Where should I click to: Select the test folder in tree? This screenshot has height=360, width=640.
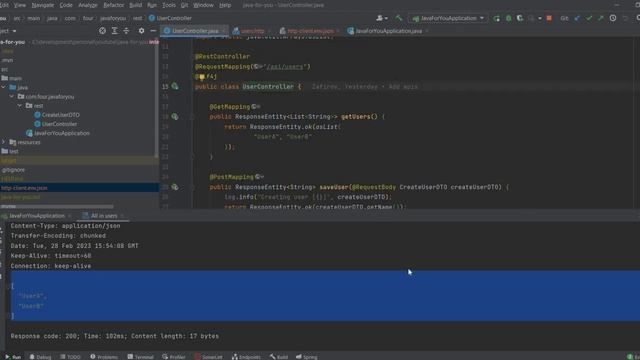[x=13, y=151]
